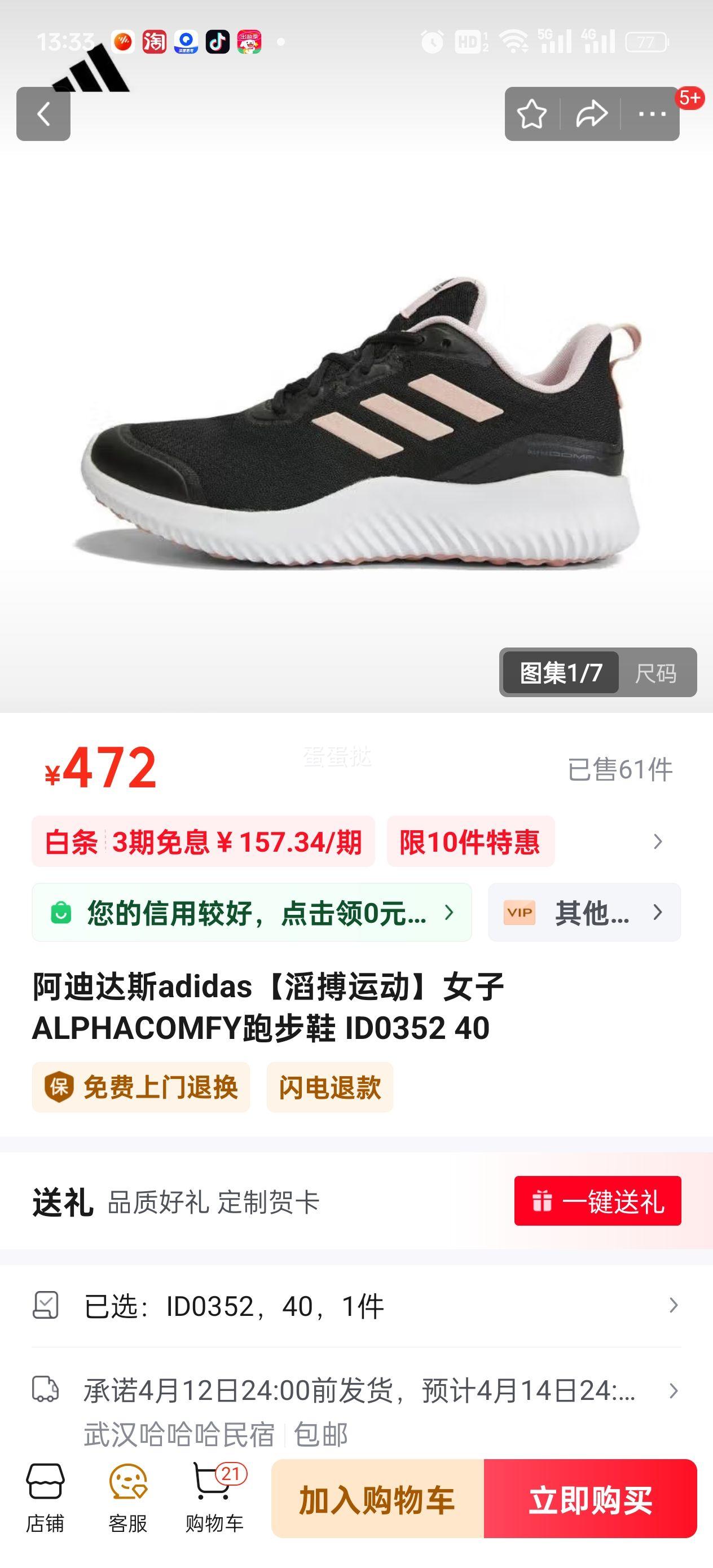The height and width of the screenshot is (1568, 713).
Task: Expand the 其他 VIP offers chevron
Action: coord(658,912)
